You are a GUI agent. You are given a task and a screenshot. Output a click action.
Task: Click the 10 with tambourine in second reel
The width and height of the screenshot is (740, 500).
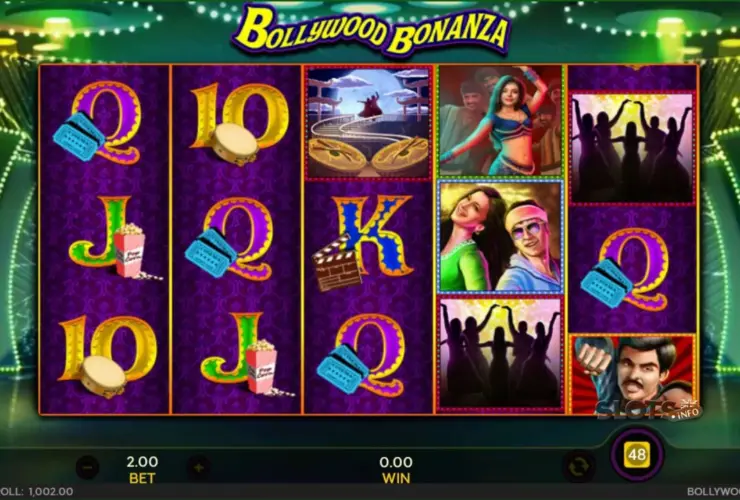tap(239, 123)
